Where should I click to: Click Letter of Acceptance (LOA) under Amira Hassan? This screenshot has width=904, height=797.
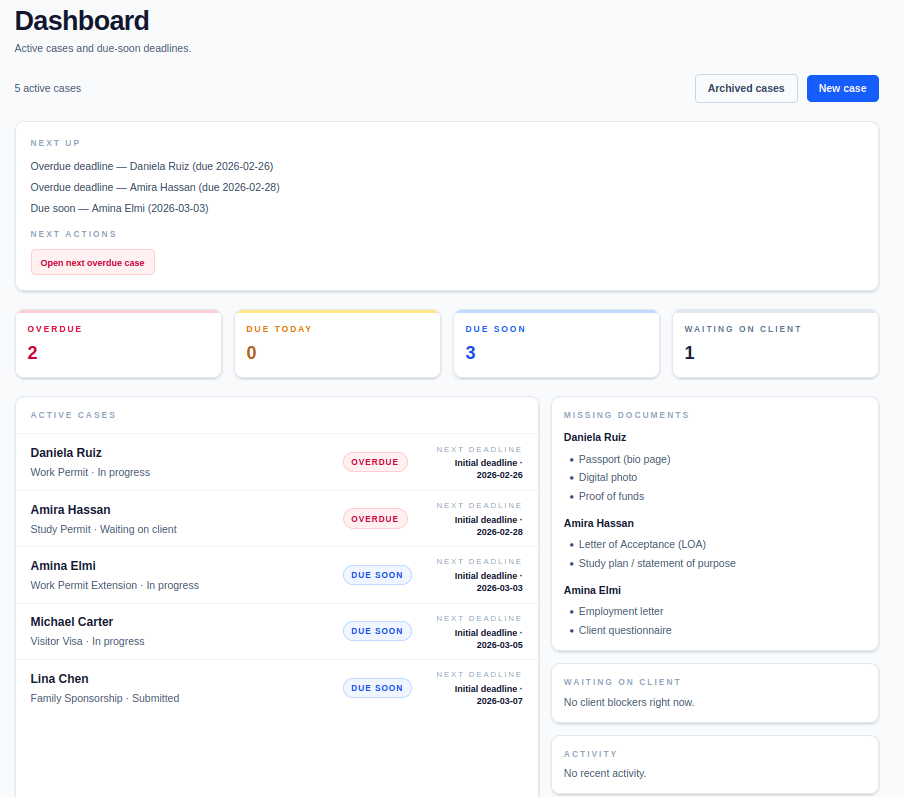(x=642, y=544)
